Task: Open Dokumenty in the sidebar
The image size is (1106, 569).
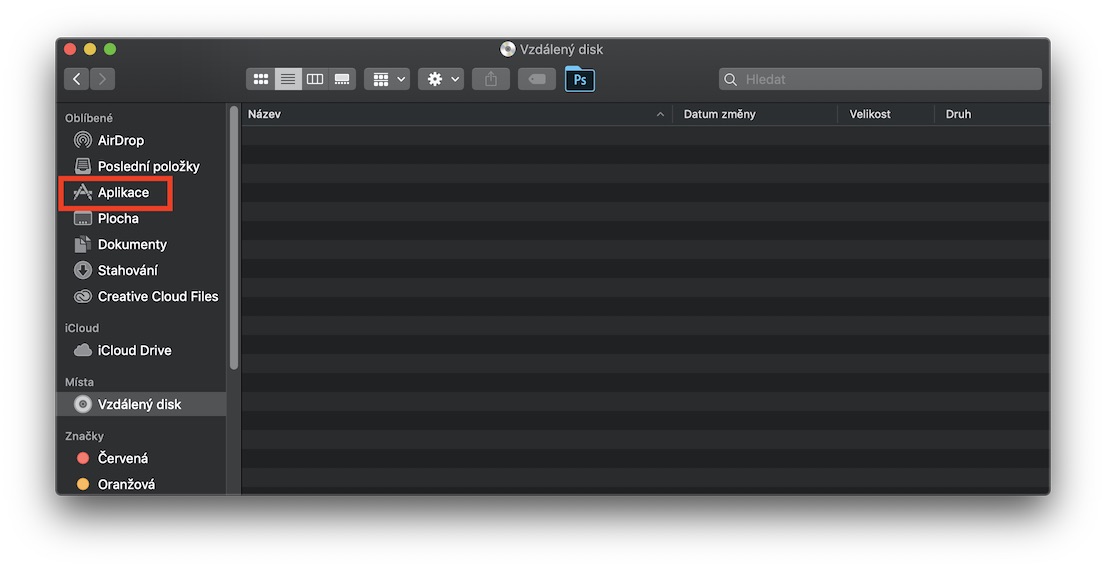Action: (141, 245)
